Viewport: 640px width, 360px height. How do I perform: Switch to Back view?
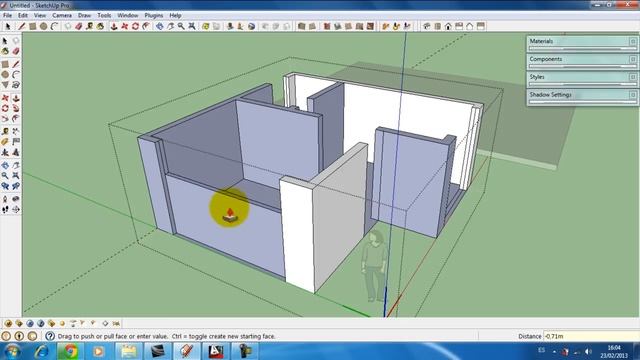pos(470,26)
